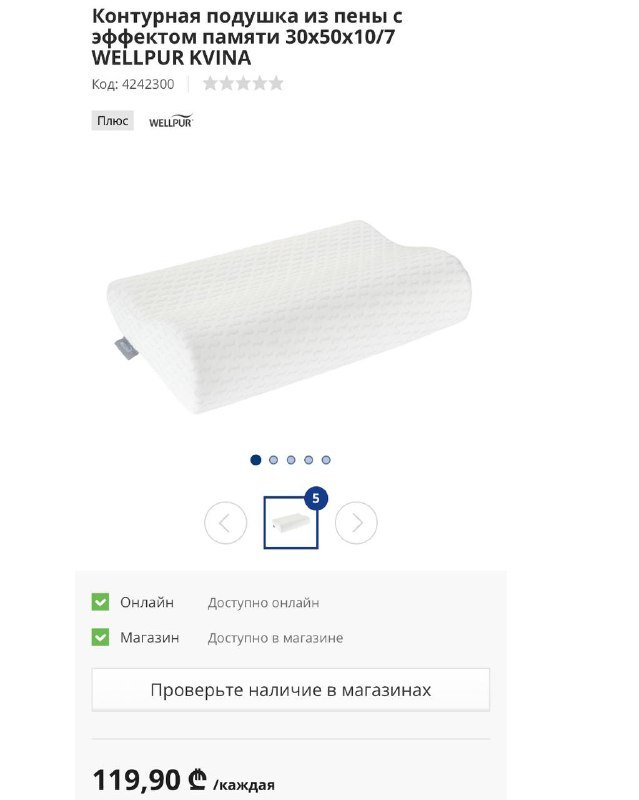This screenshot has width=639, height=800.
Task: Click Проверьте наличие в магазинах button
Action: coord(290,690)
